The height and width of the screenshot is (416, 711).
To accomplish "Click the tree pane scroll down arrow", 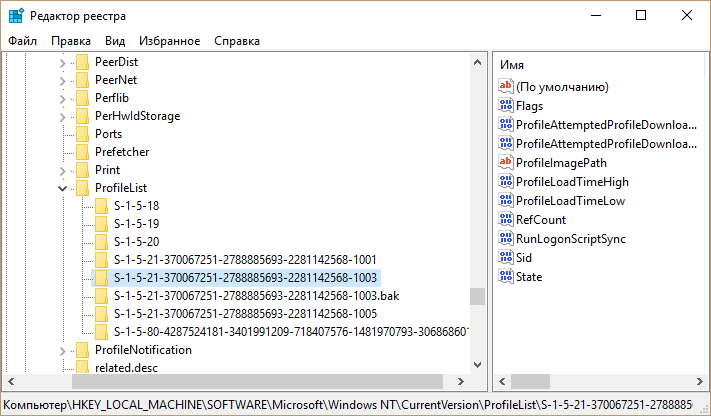I will 477,364.
